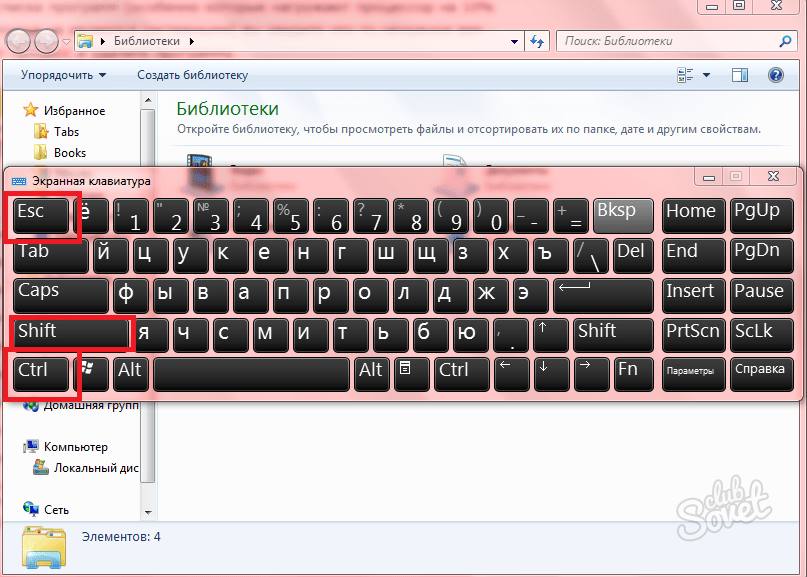Viewport: 807px width, 577px height.
Task: Toggle the left Shift key
Action: tap(71, 336)
